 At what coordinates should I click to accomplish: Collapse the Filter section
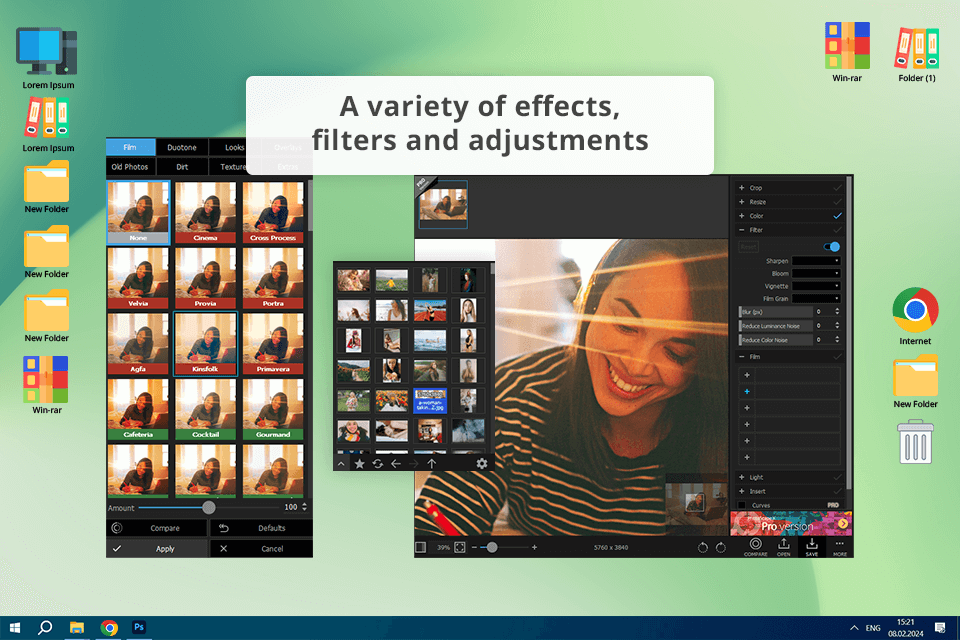(741, 230)
